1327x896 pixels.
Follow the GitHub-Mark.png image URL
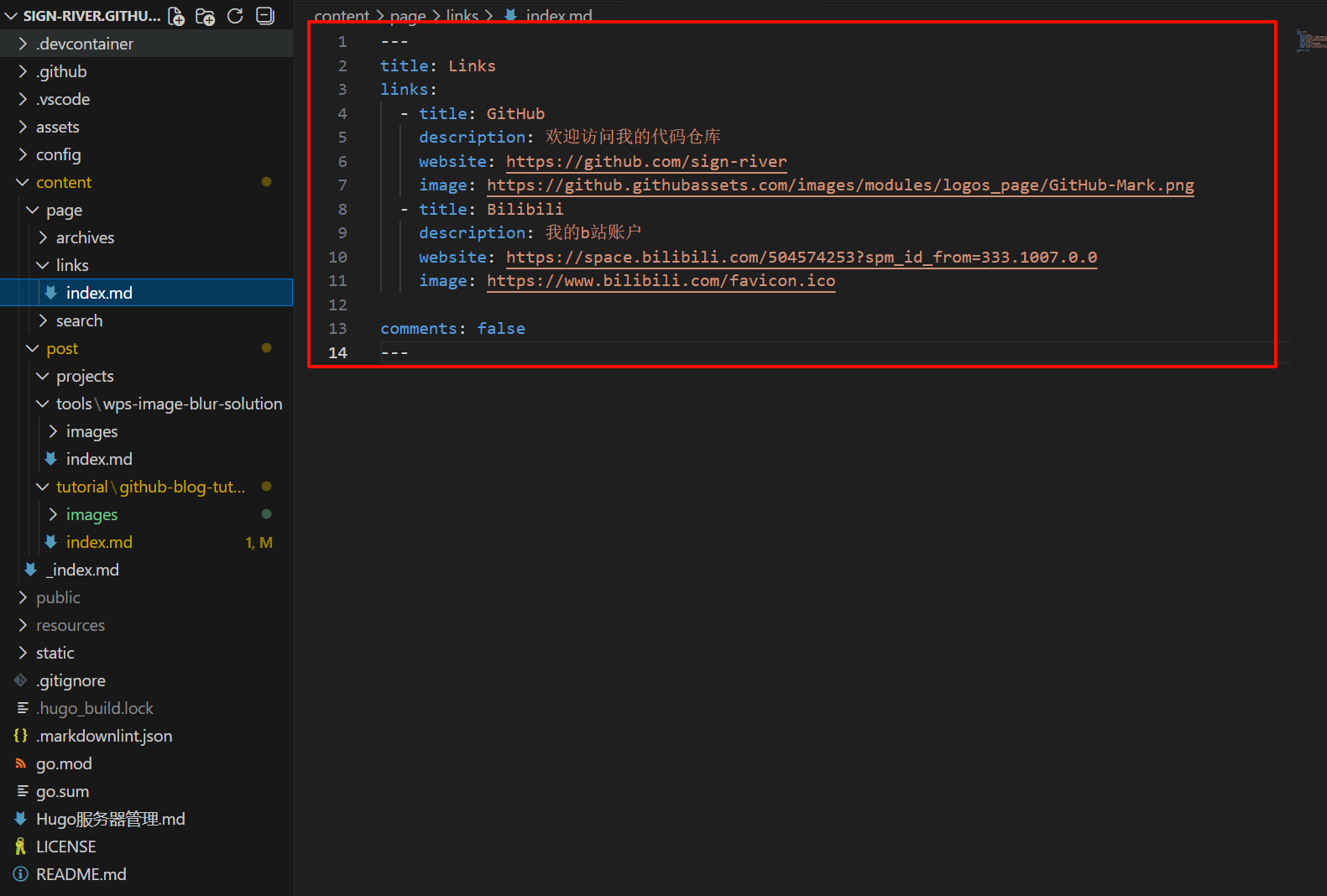840,185
